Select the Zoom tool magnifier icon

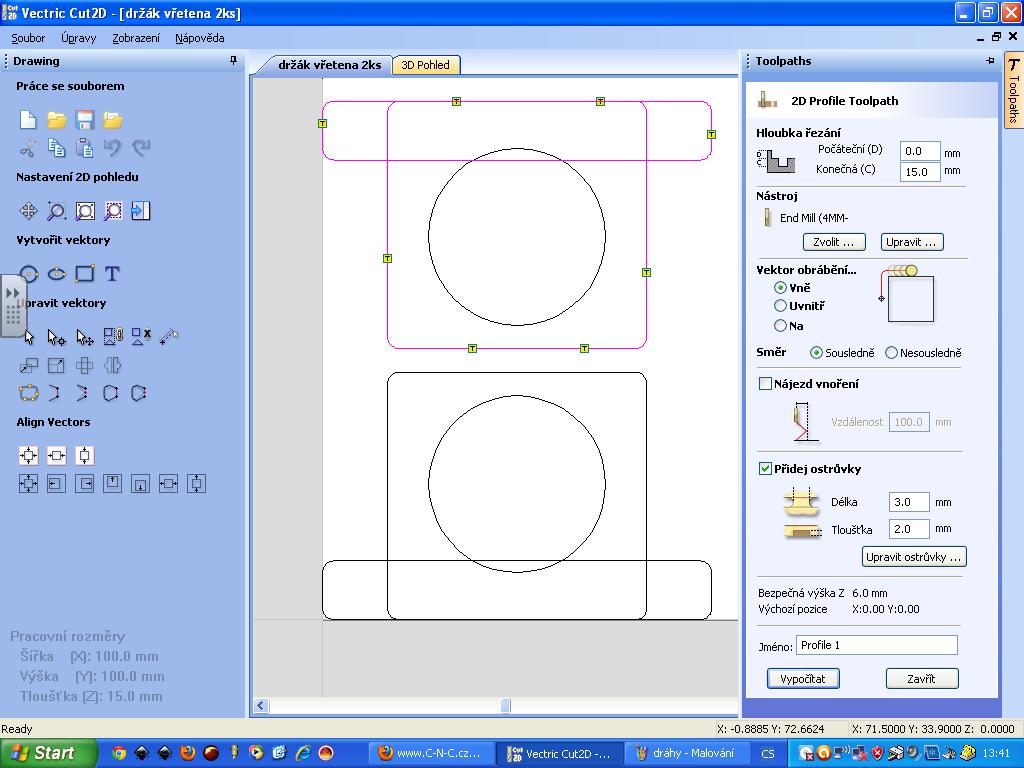(x=57, y=211)
